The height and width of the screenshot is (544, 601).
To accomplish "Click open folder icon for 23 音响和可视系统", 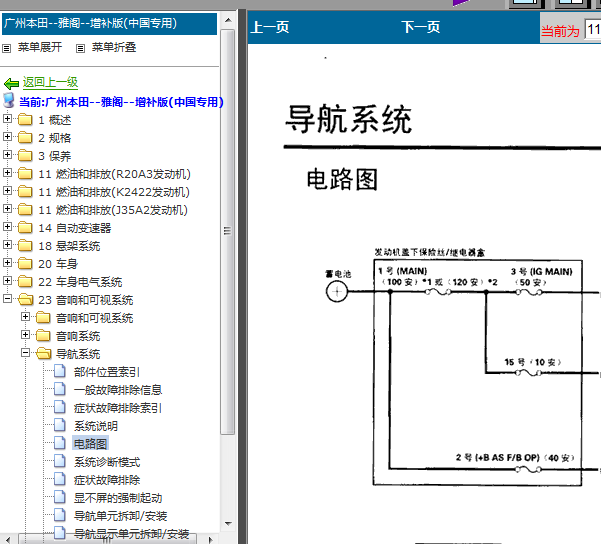I will pyautogui.click(x=26, y=299).
